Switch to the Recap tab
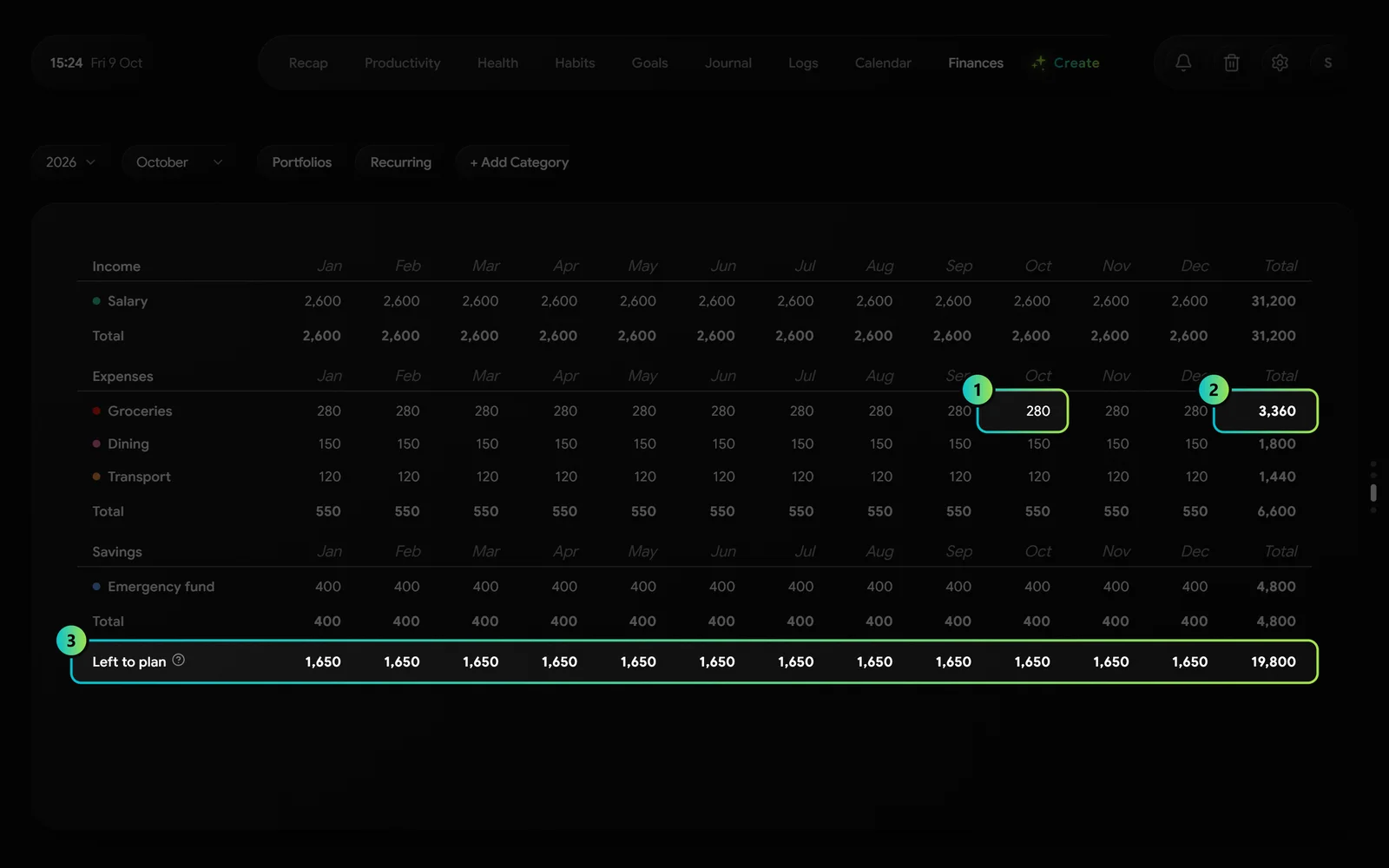 [x=308, y=62]
